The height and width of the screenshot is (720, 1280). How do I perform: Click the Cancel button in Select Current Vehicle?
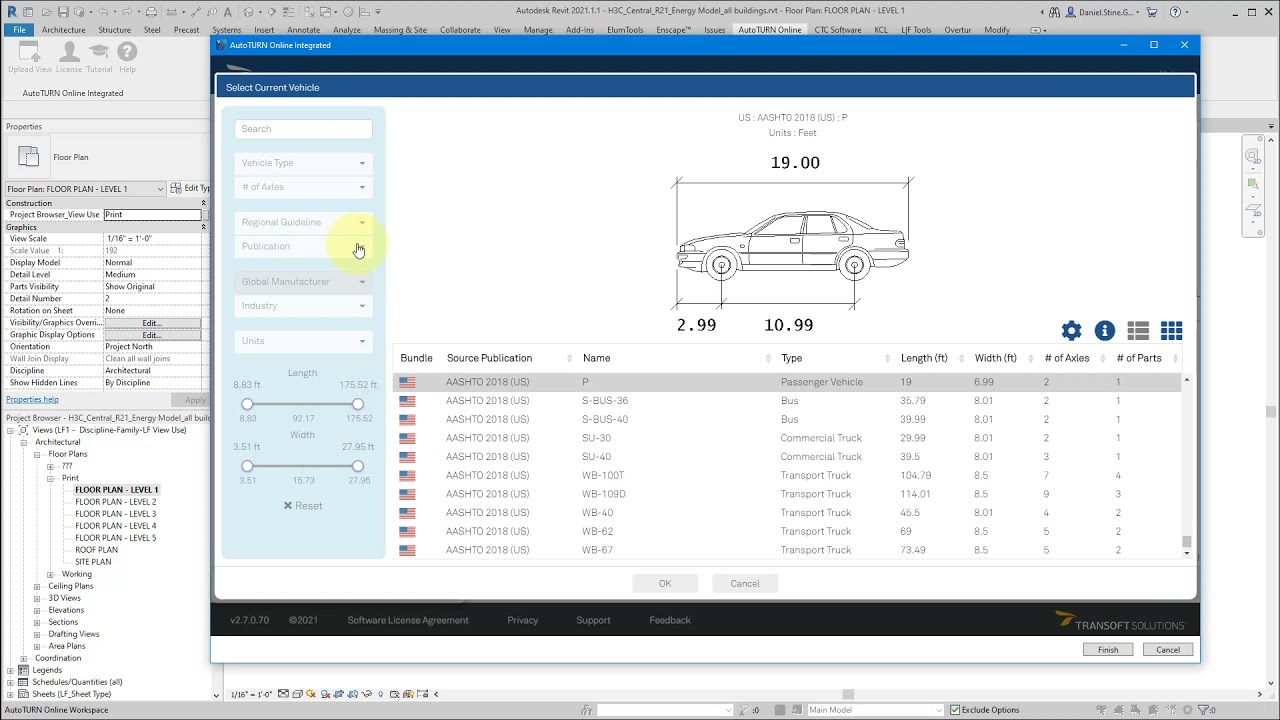pyautogui.click(x=745, y=583)
